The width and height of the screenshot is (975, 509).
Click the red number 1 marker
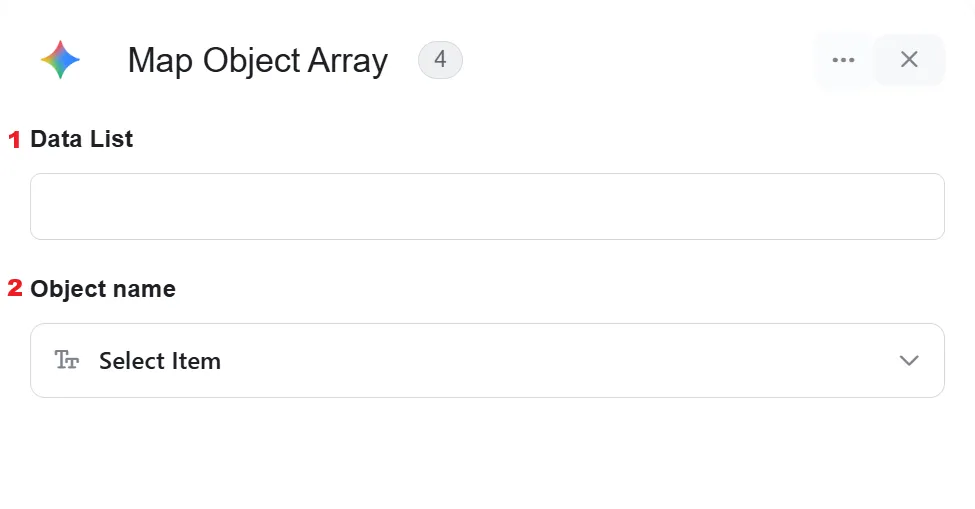click(14, 140)
